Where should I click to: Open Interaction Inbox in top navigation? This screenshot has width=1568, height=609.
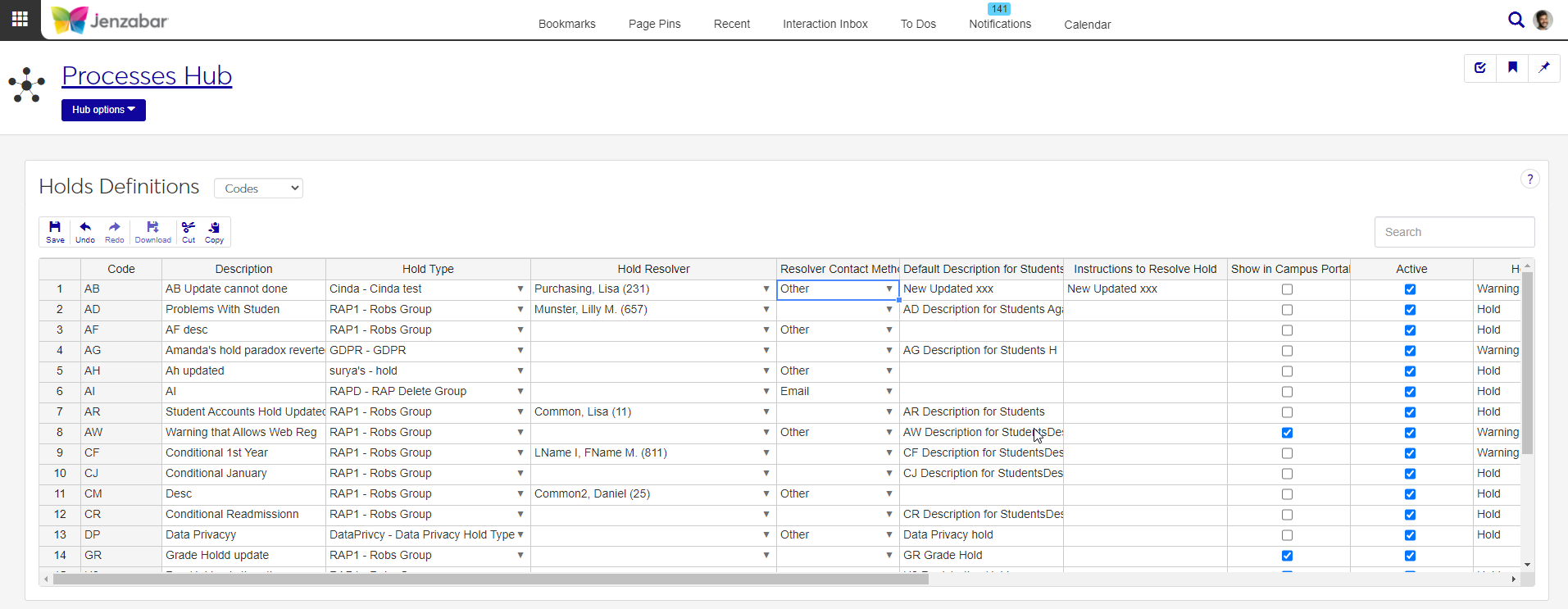(825, 24)
